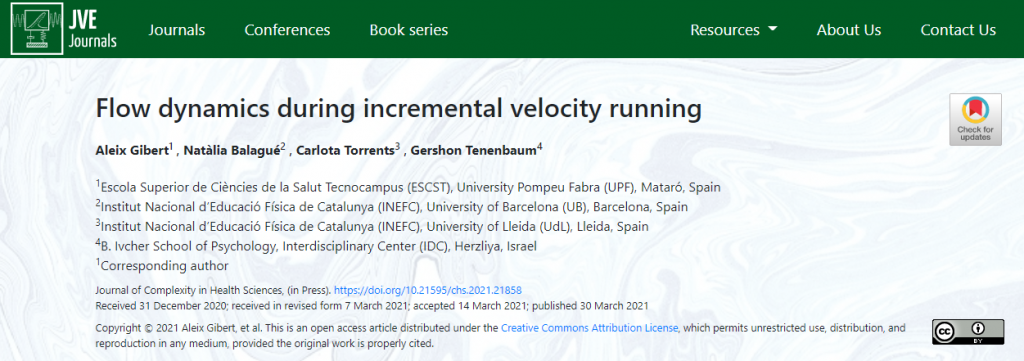Navigate to About Us
Viewport: 1024px width, 361px height.
(x=848, y=30)
